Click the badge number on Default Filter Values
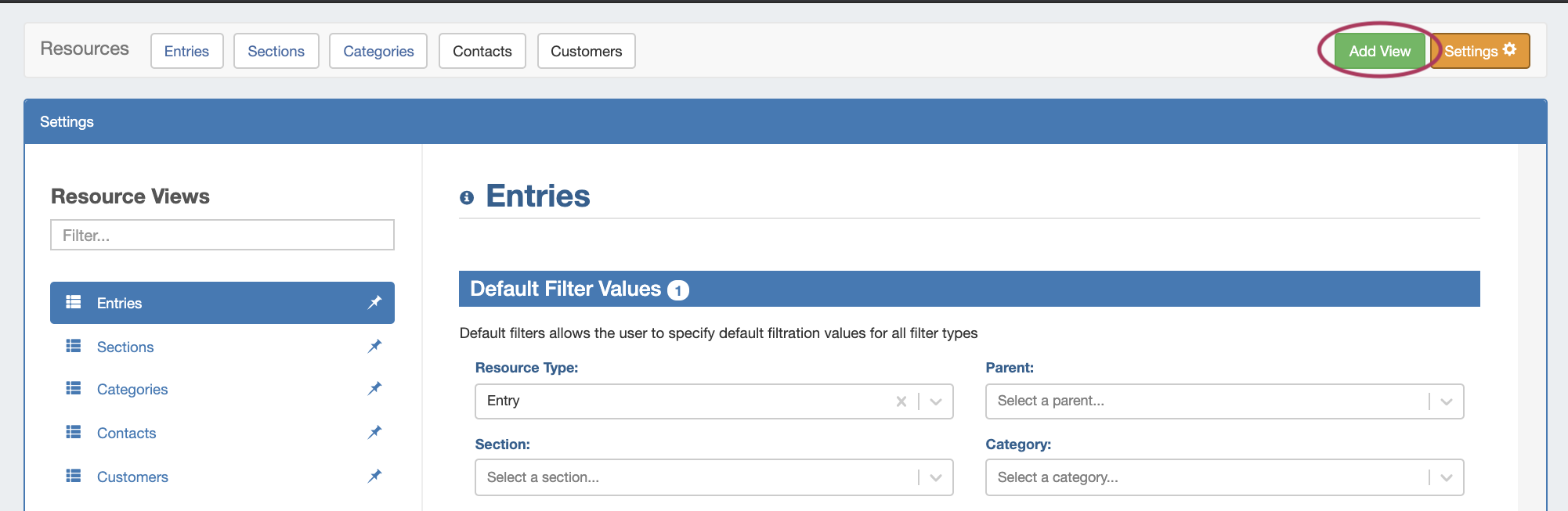 pyautogui.click(x=678, y=290)
